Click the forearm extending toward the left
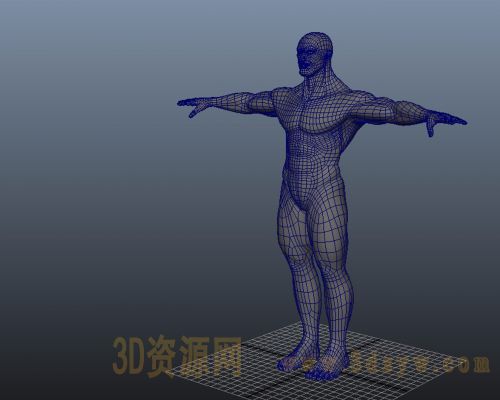 pyautogui.click(x=228, y=101)
